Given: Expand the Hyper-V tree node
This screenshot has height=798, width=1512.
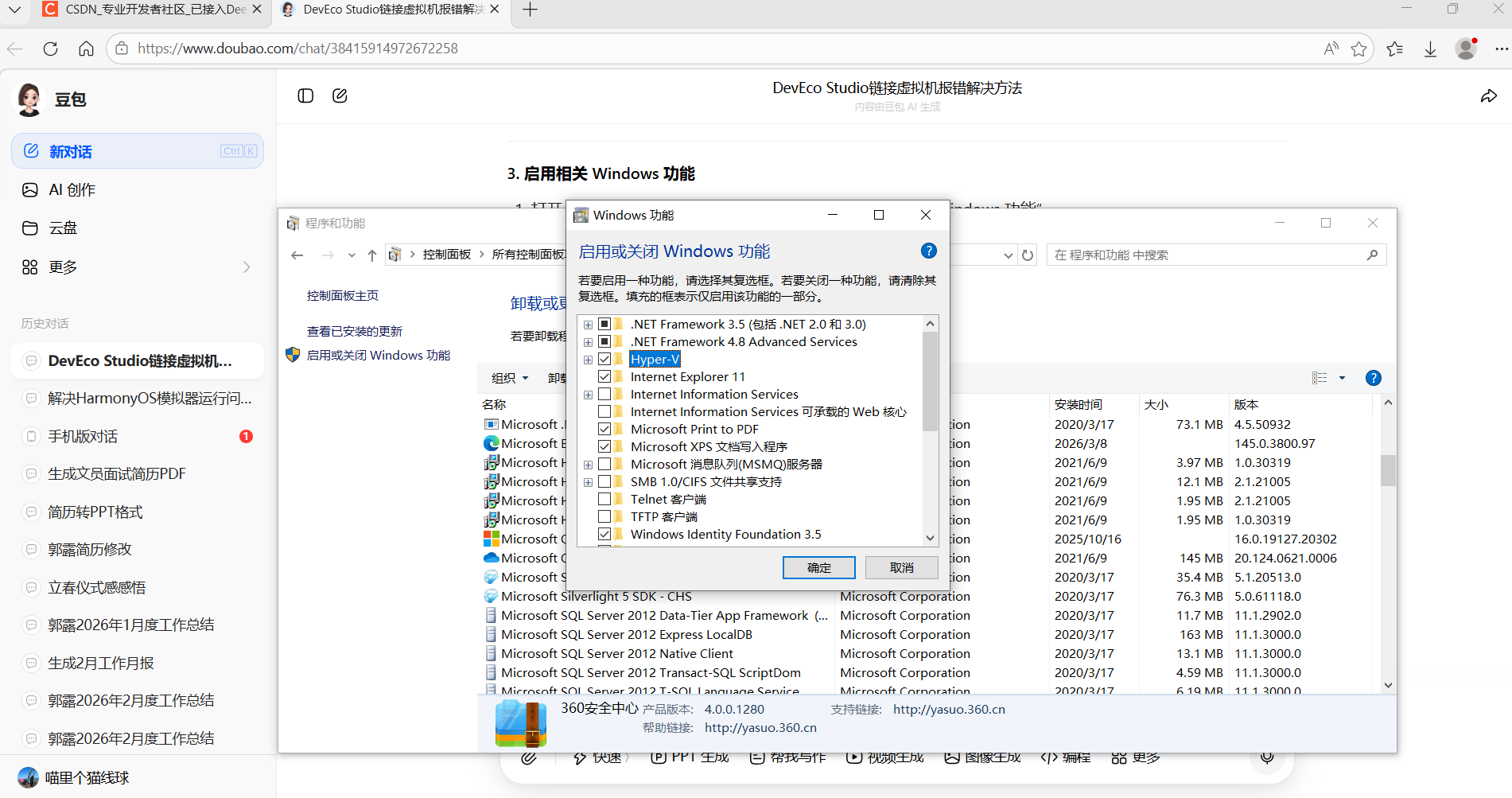Looking at the screenshot, I should [x=588, y=360].
